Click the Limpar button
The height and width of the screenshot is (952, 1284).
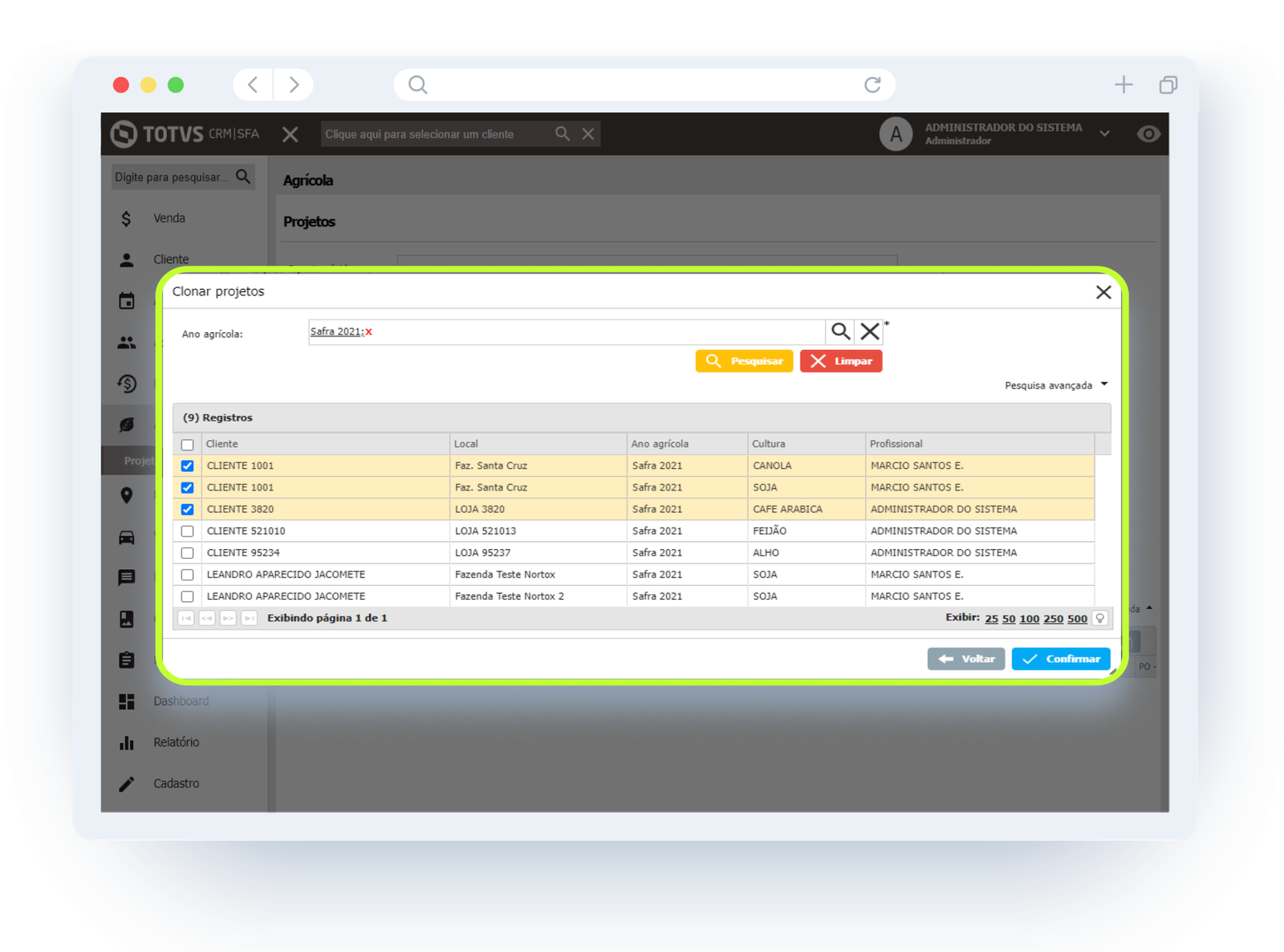pos(841,361)
